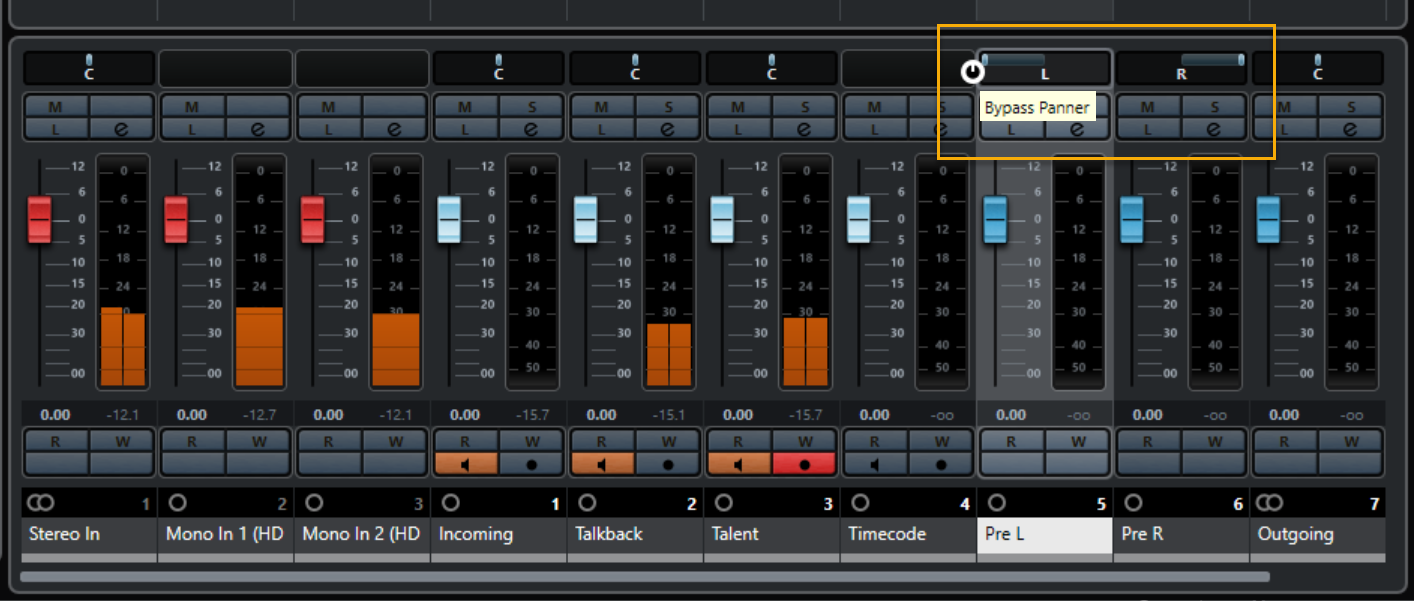Viewport: 1414px width, 601px height.
Task: Turn off the monitor button on Incoming
Action: tap(465, 464)
